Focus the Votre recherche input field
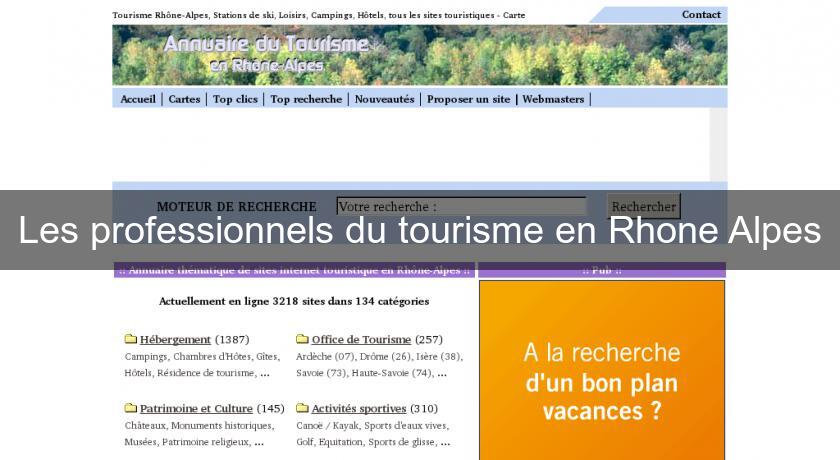Image resolution: width=840 pixels, height=460 pixels. (461, 207)
